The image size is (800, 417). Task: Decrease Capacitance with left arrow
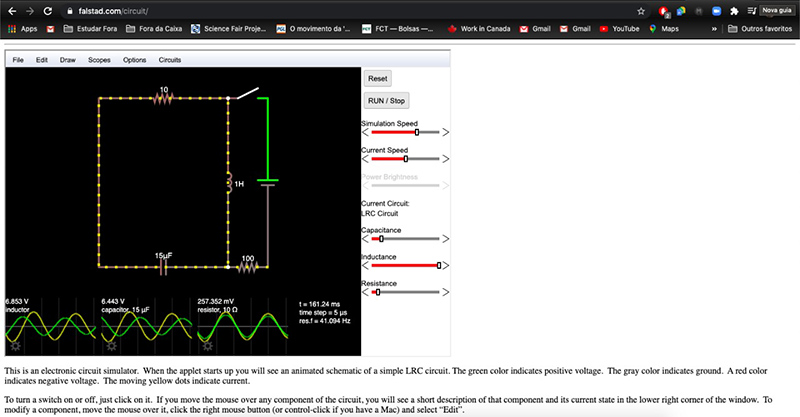(365, 239)
